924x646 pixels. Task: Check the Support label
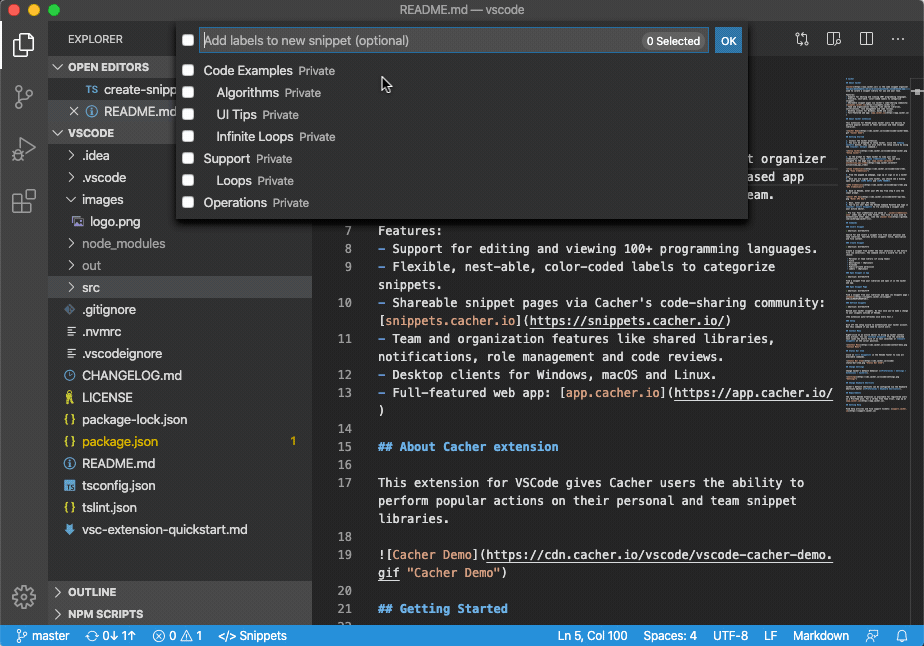pos(188,159)
